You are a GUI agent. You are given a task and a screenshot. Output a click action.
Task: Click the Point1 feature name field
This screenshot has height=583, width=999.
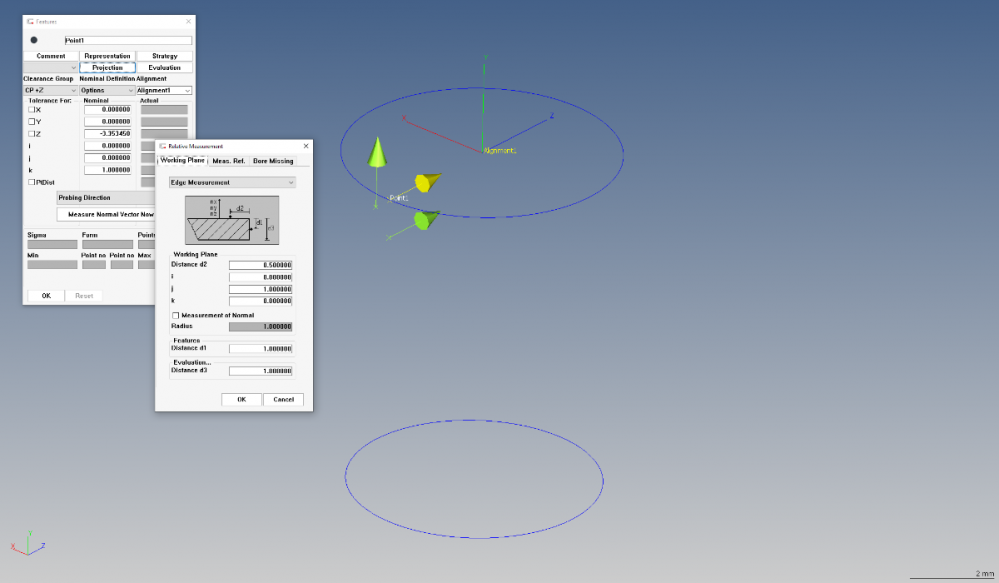[x=128, y=40]
